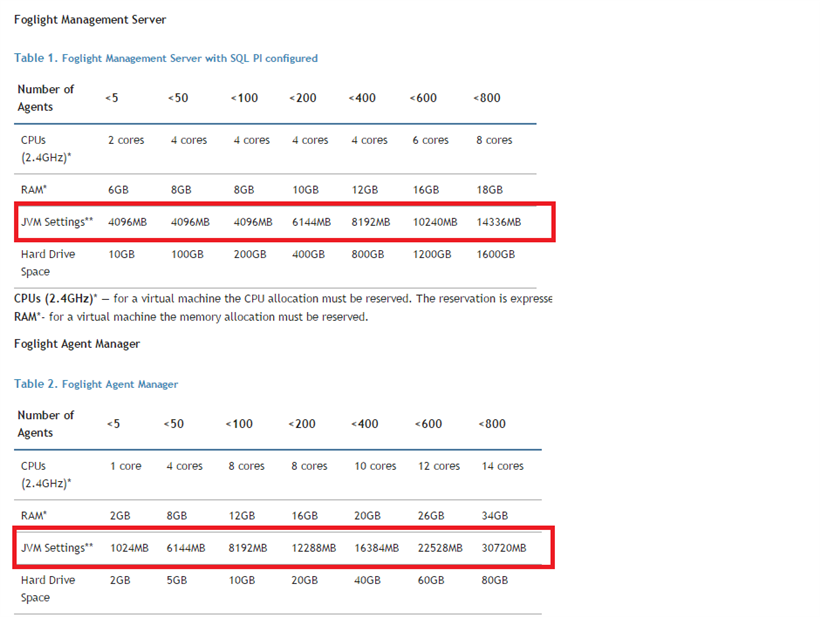Select the "16384MB" JVM setting
Viewport: 820px width, 617px height.
(377, 548)
